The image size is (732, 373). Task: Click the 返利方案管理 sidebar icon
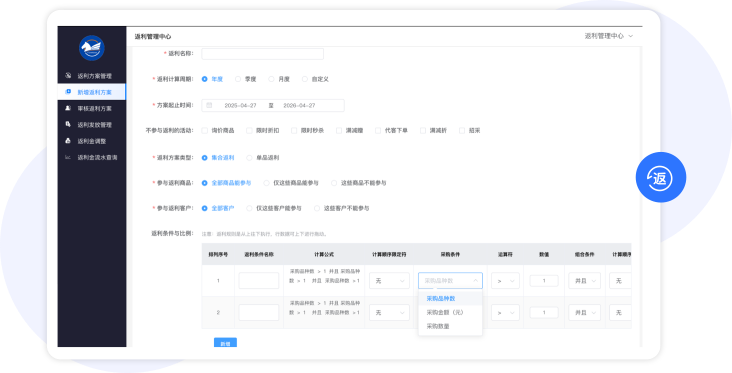tap(68, 75)
